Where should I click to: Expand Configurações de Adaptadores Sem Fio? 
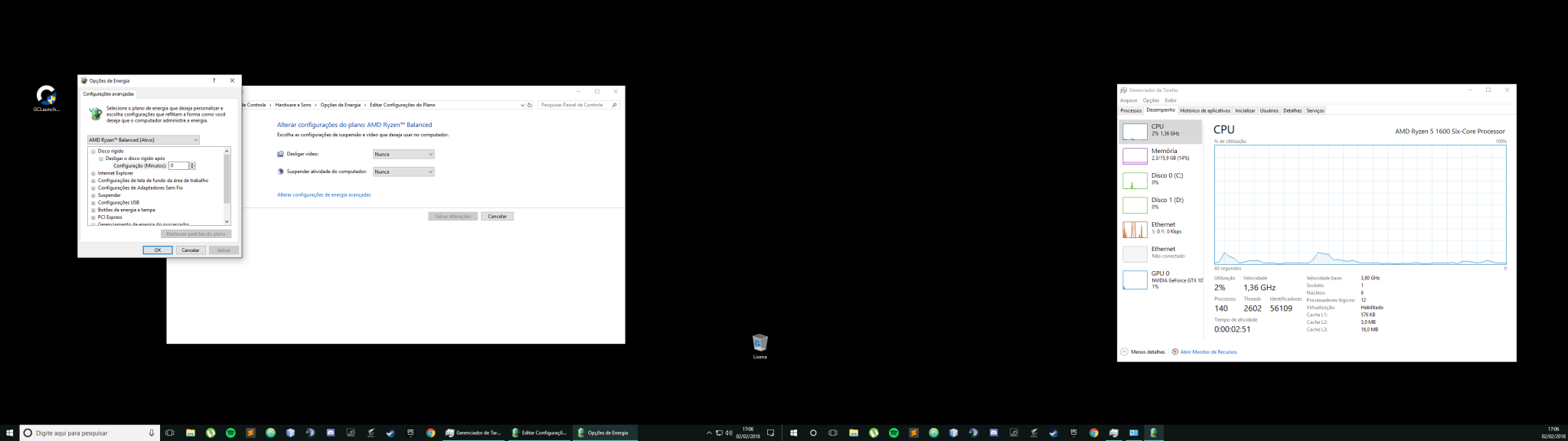point(93,188)
